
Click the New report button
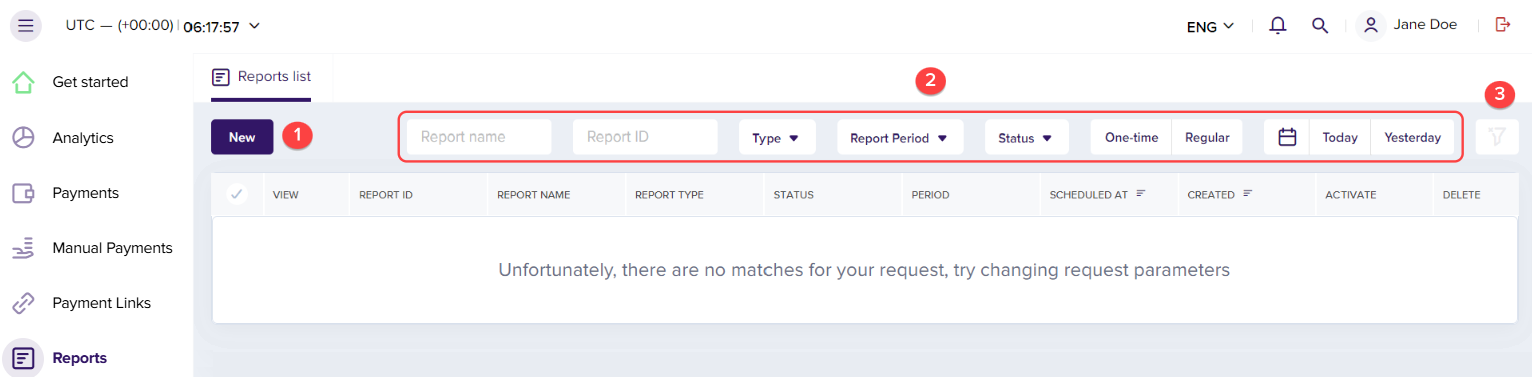[x=242, y=137]
